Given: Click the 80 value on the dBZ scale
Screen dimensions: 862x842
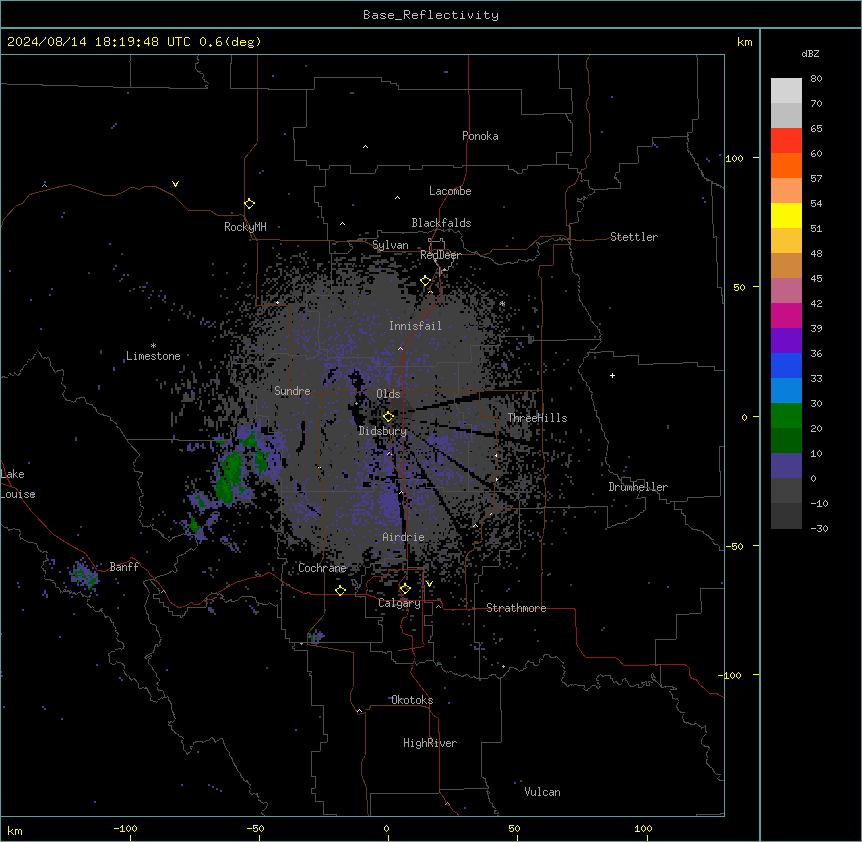Looking at the screenshot, I should (816, 79).
